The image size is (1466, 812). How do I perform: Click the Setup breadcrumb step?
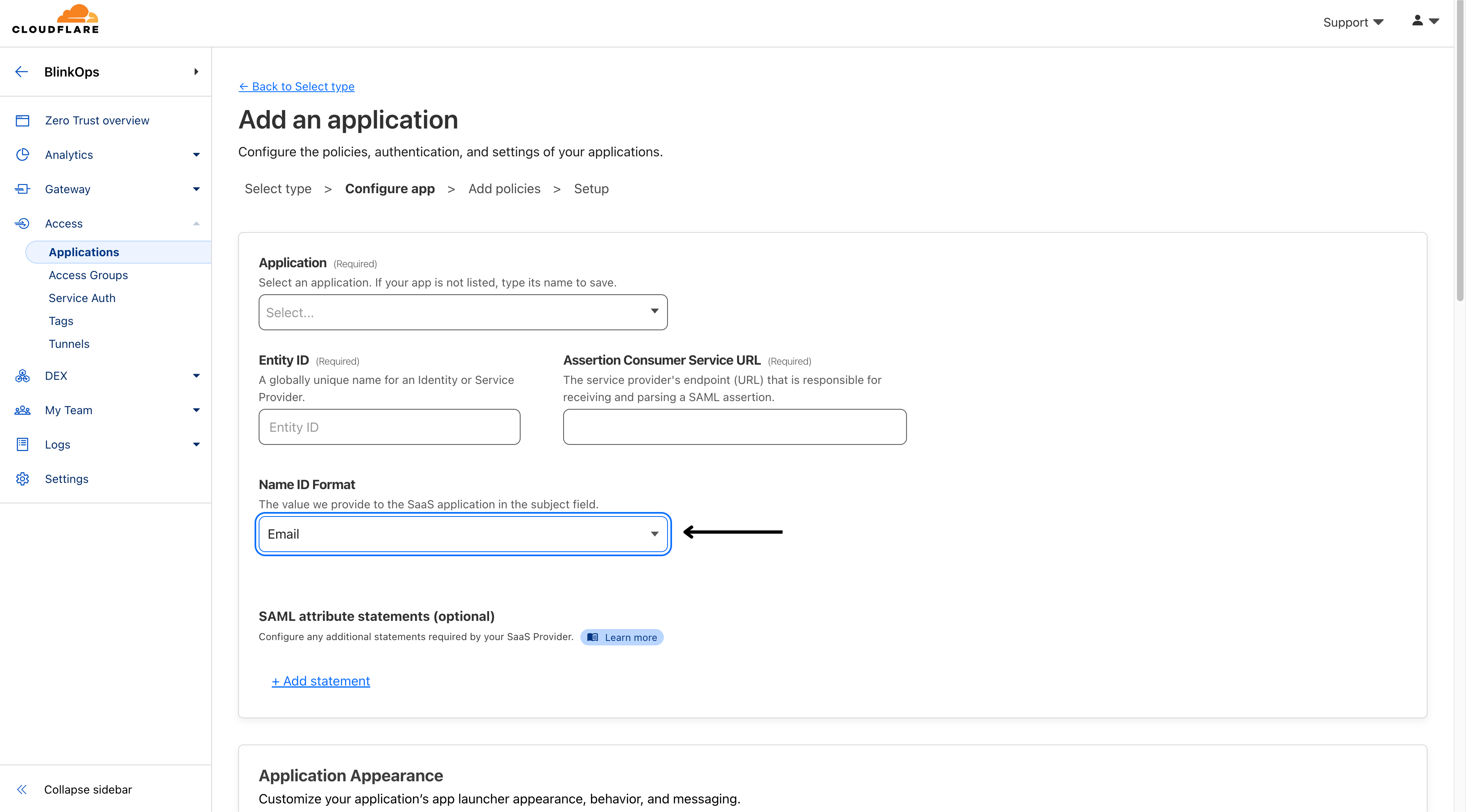point(591,188)
